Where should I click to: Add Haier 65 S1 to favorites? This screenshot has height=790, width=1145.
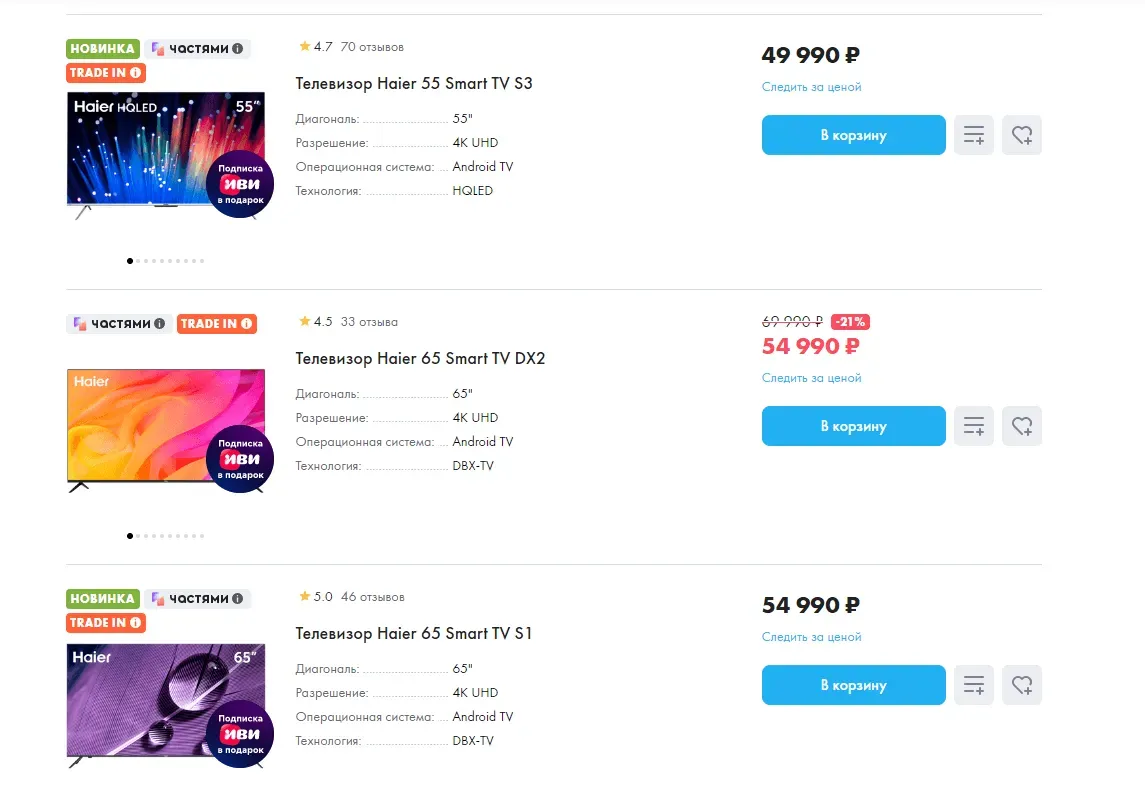pos(1021,685)
